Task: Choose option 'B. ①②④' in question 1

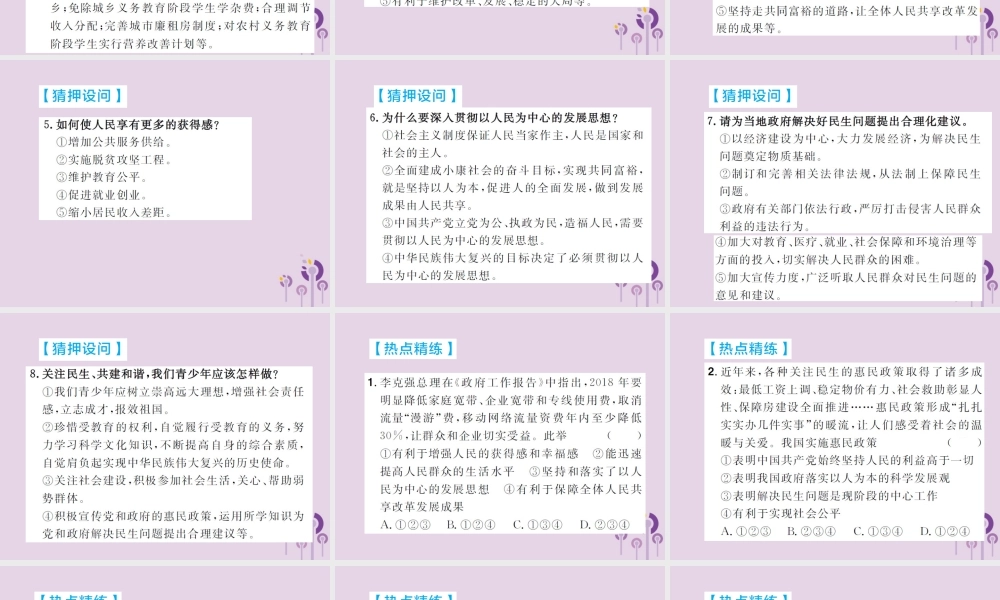Action: (x=471, y=525)
